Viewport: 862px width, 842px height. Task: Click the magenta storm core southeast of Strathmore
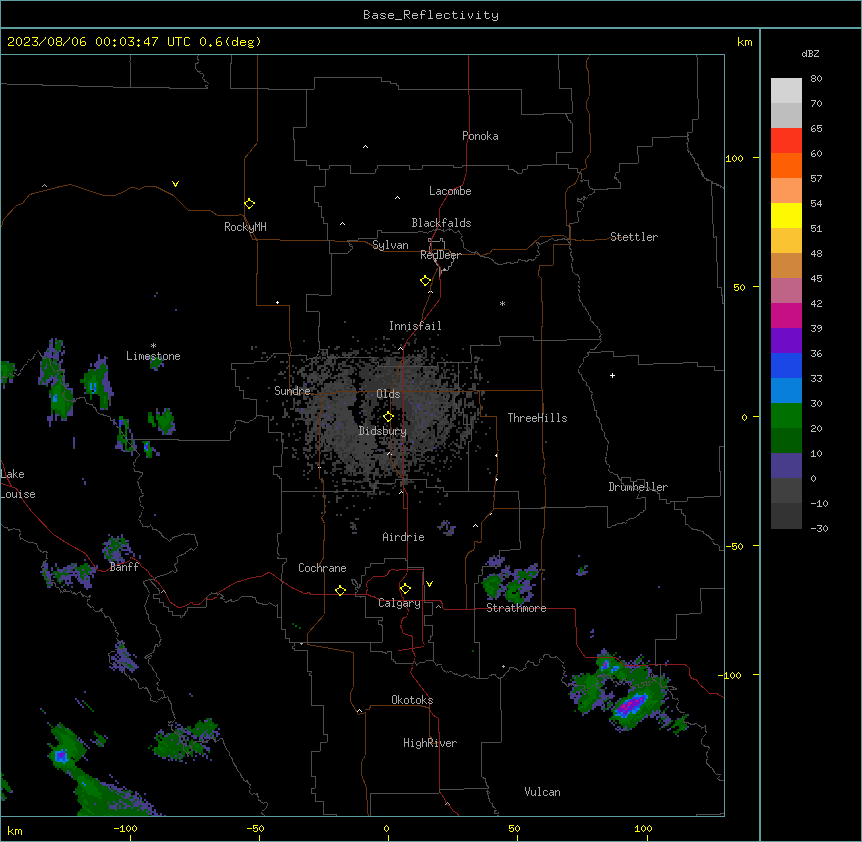coord(630,705)
